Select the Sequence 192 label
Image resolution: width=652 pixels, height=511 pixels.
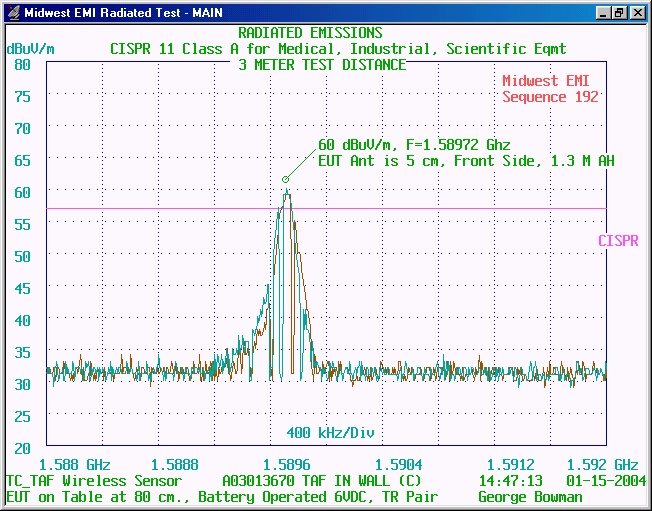coord(550,97)
